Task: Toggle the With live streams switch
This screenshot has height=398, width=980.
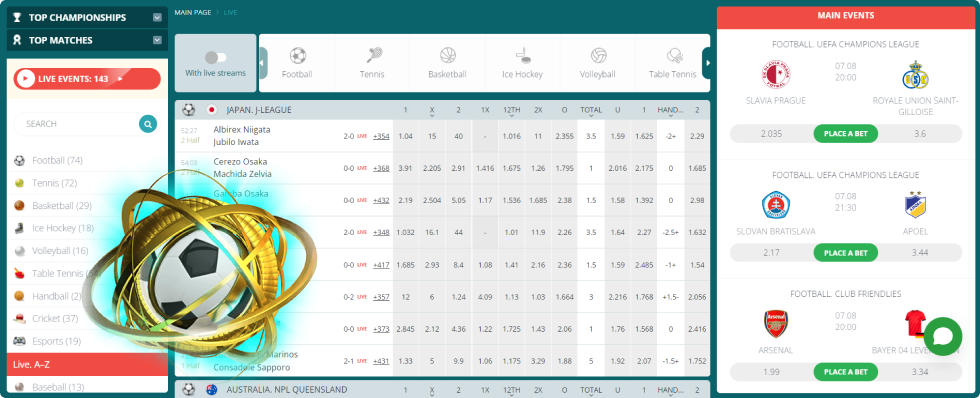Action: (216, 57)
